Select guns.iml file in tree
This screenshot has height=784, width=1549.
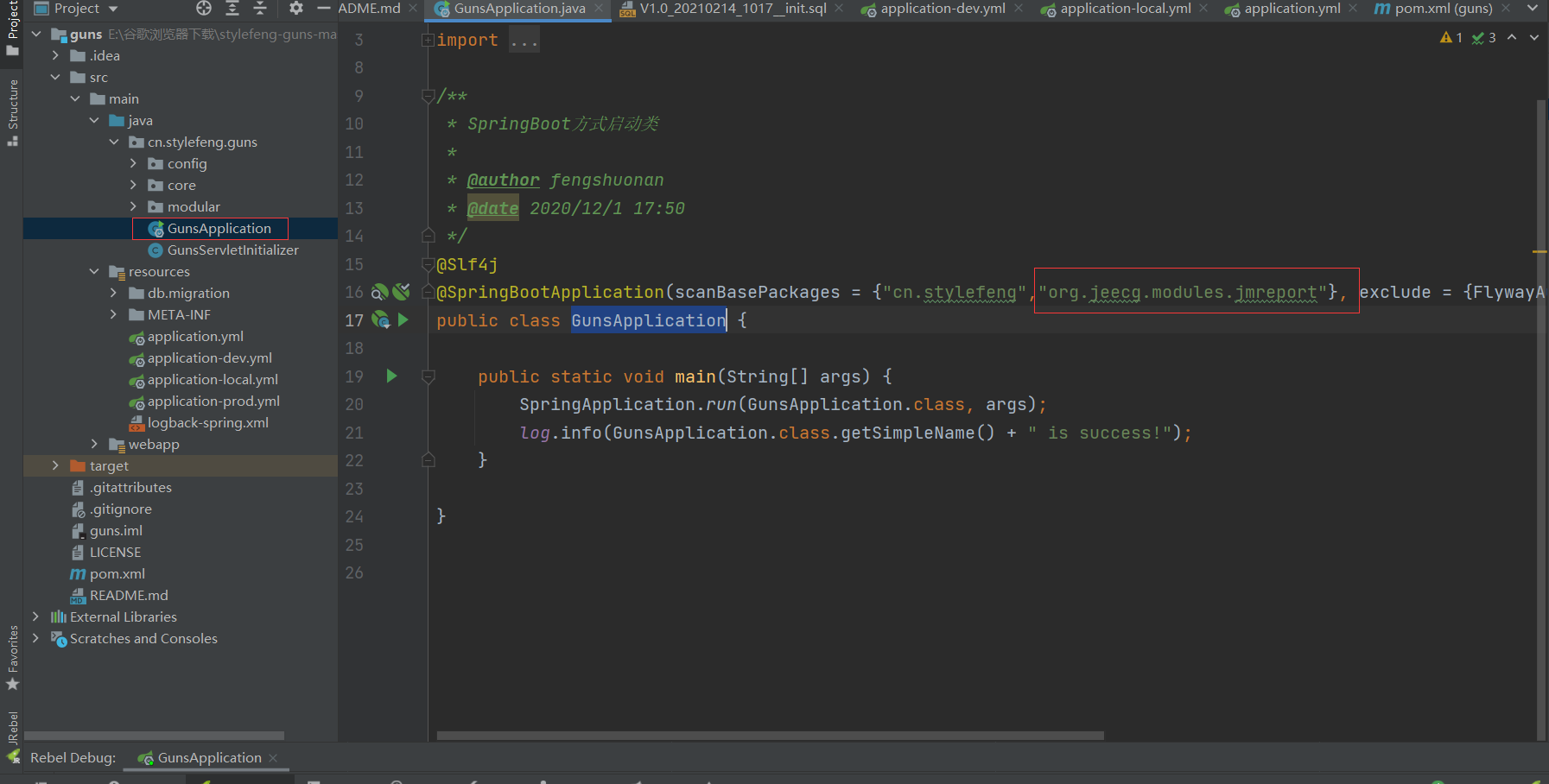pyautogui.click(x=116, y=531)
